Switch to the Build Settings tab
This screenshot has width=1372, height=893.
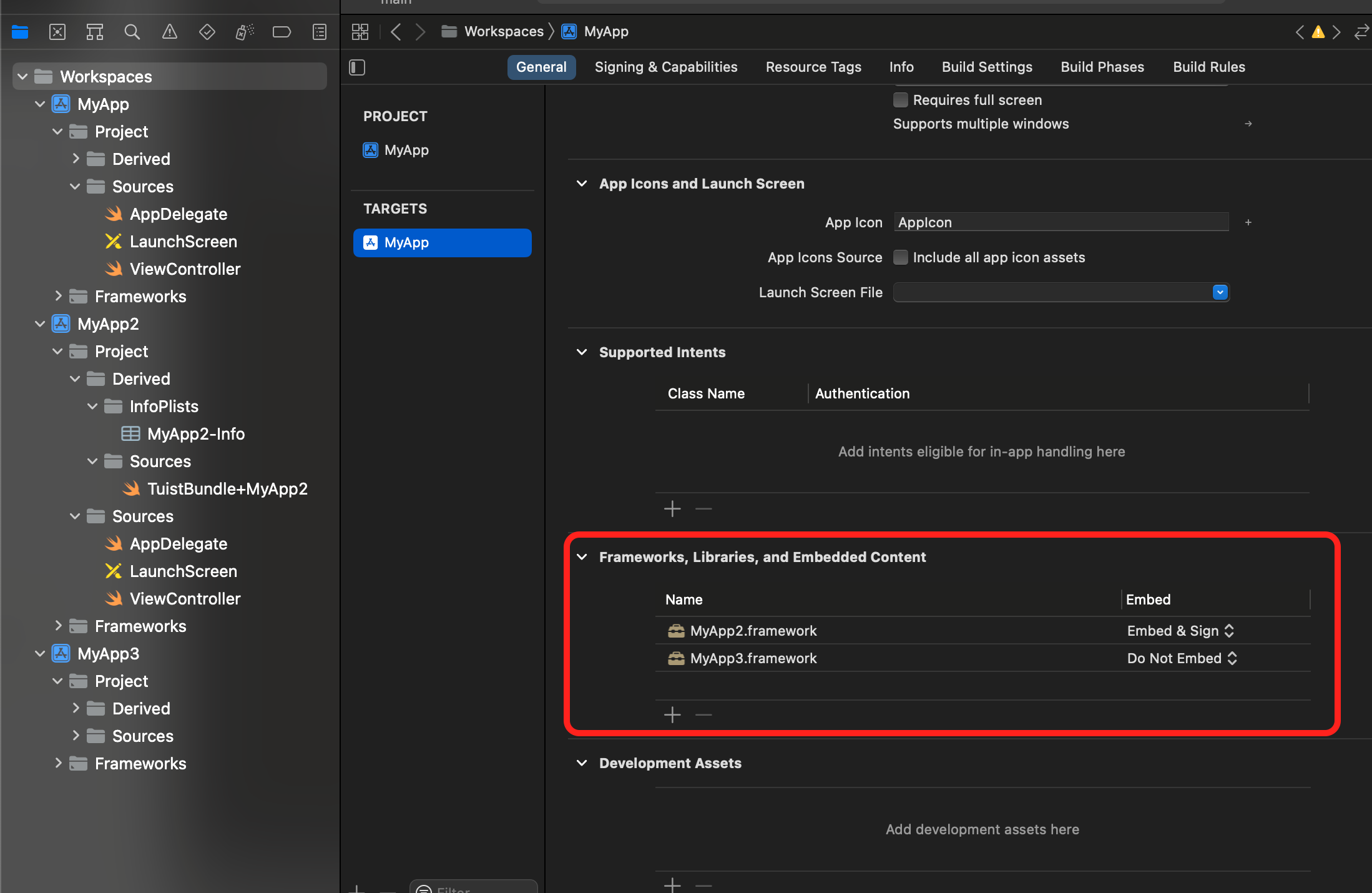point(986,67)
